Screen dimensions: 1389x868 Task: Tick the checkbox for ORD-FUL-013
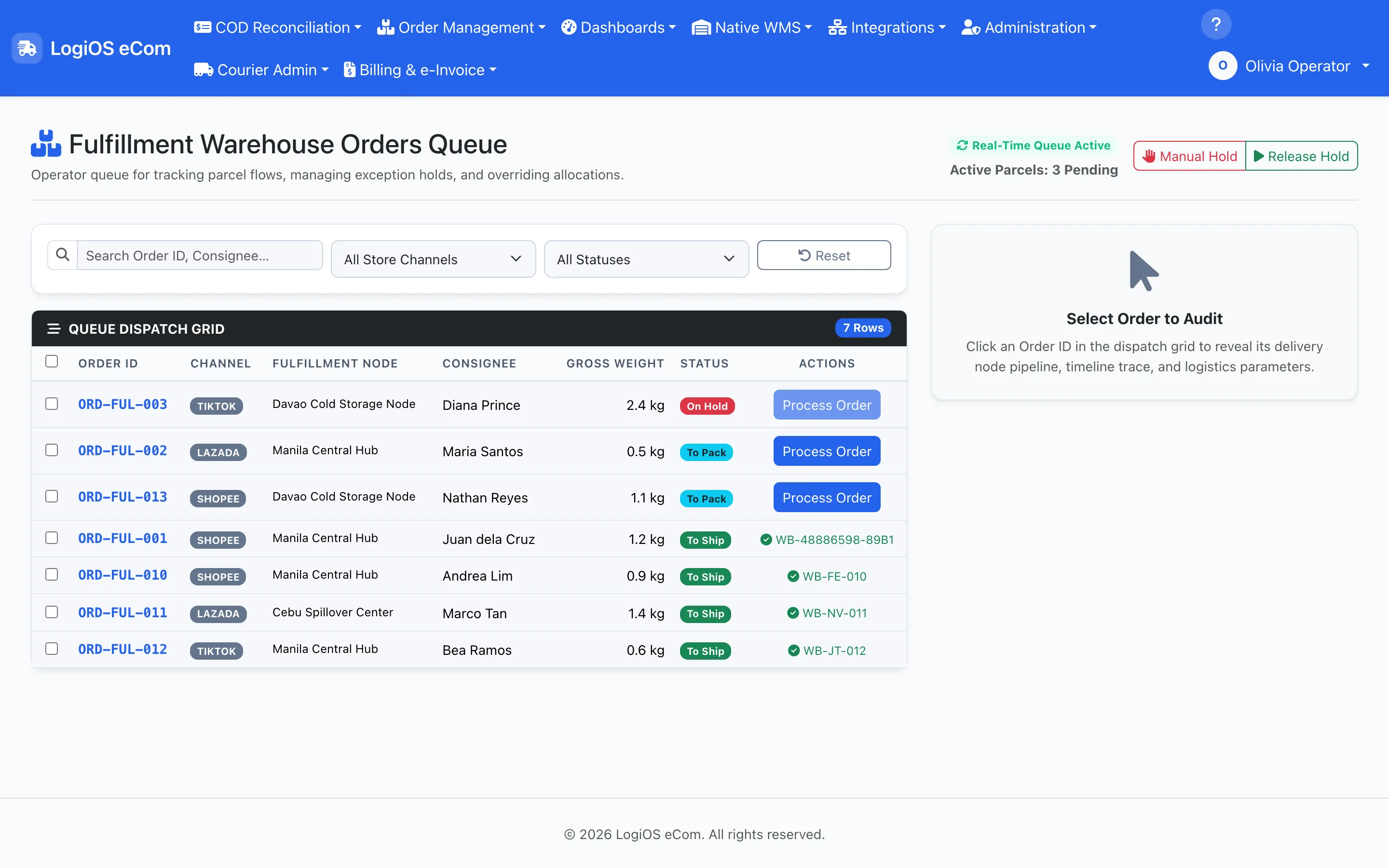[52, 496]
